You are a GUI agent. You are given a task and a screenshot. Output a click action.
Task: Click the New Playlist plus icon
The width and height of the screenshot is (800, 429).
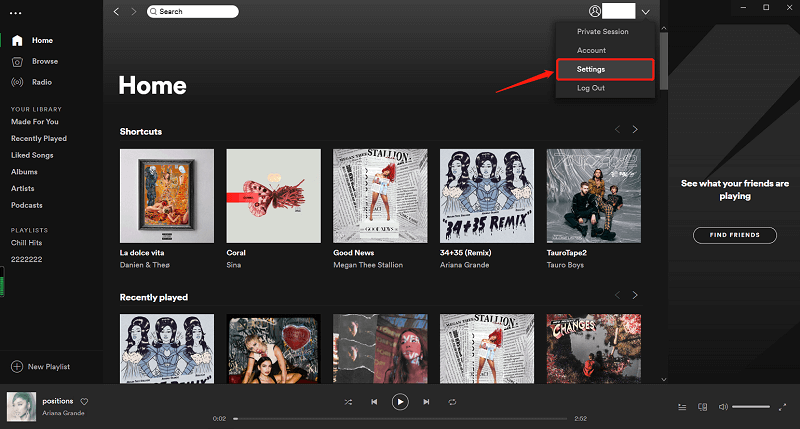point(17,367)
